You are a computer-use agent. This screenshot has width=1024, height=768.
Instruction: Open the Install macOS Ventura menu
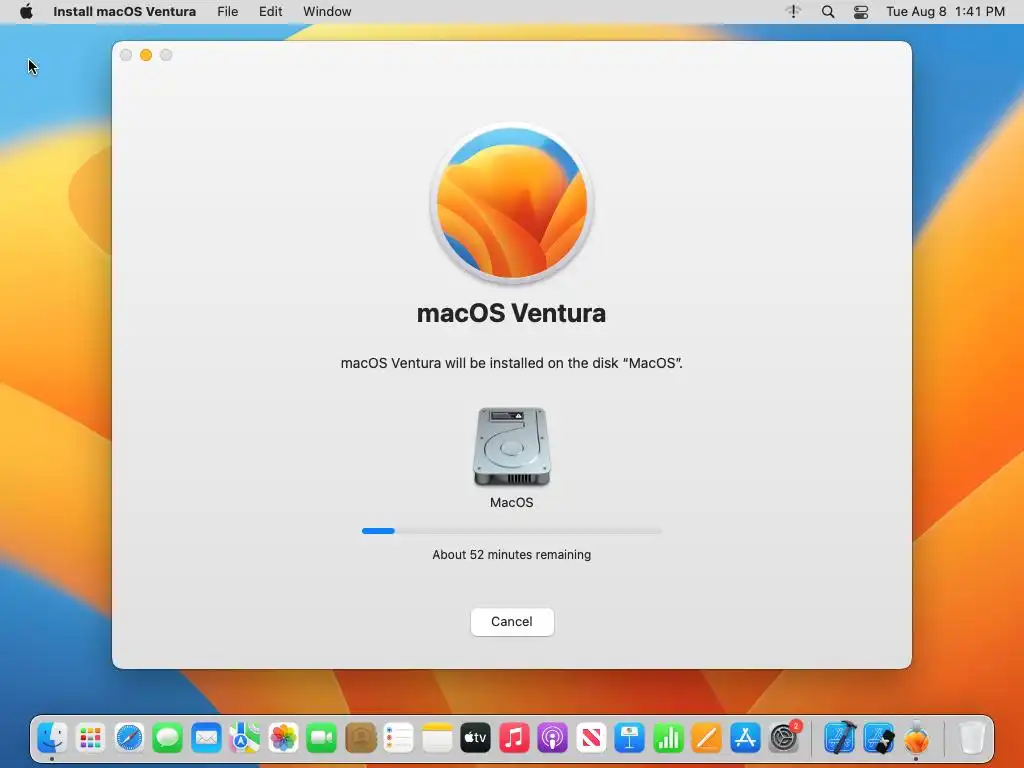[x=125, y=12]
